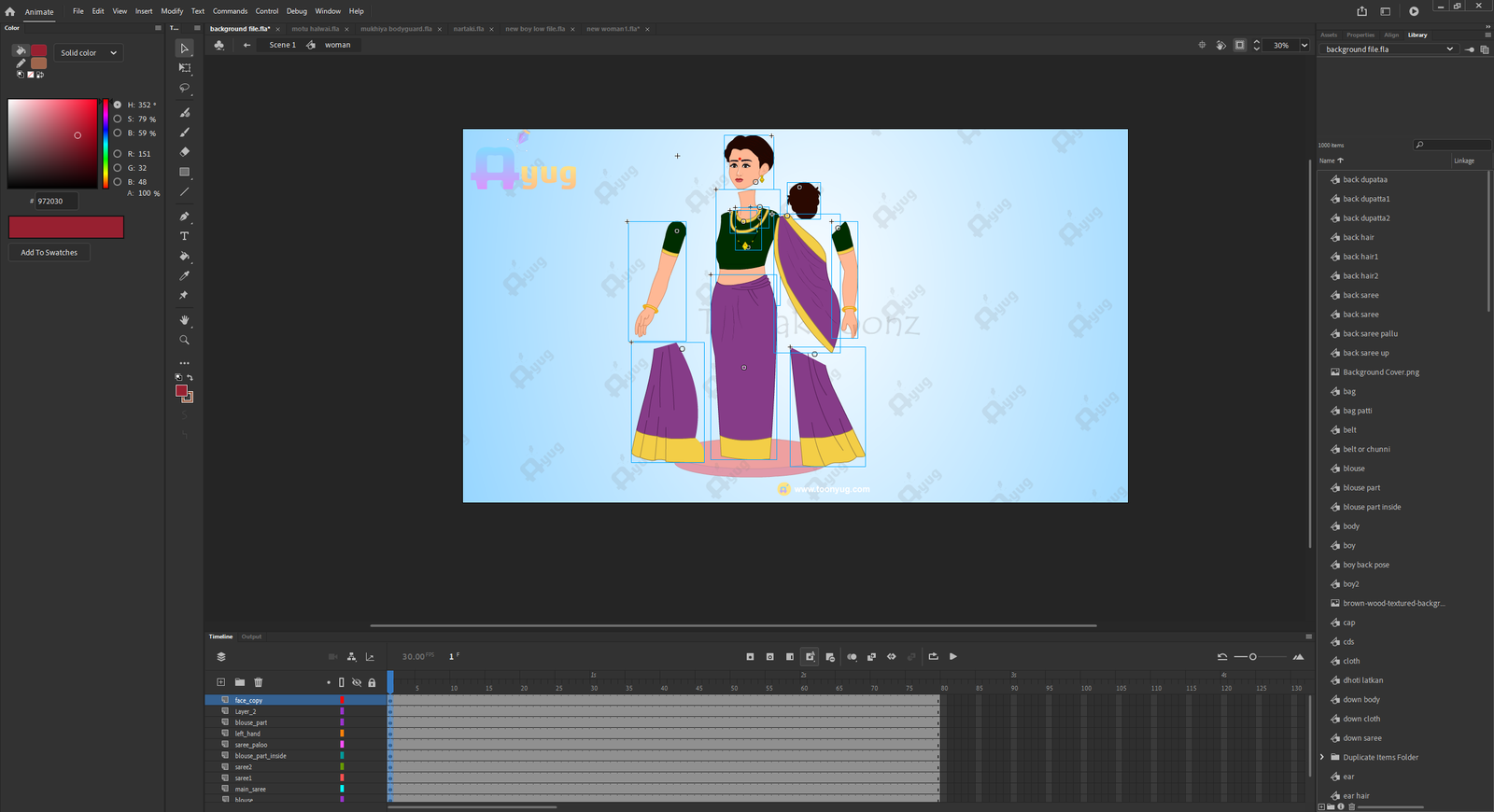The height and width of the screenshot is (812, 1494).
Task: Switch to the Properties panel tab
Action: click(1360, 35)
